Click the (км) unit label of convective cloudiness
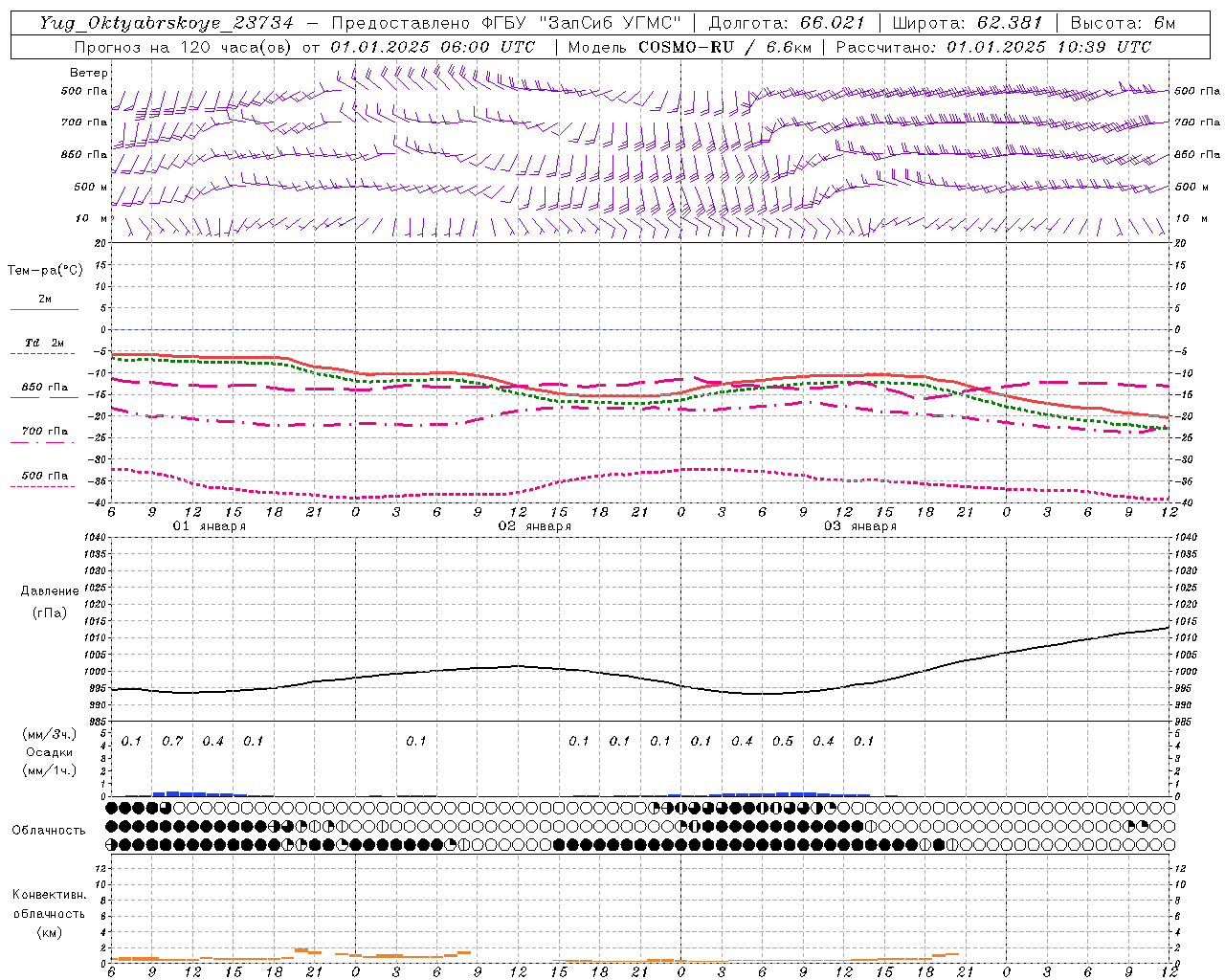Image resolution: width=1225 pixels, height=980 pixels. click(x=49, y=932)
